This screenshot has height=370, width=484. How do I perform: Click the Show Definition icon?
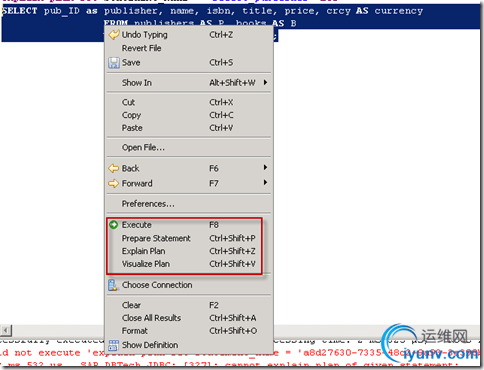(113, 345)
